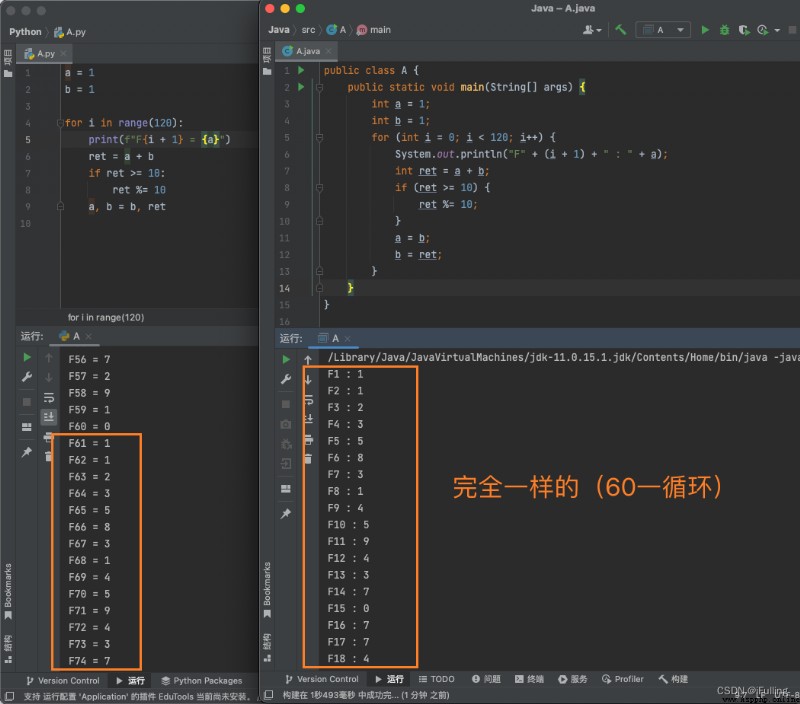Click the grey bug icon in Java run panel

pyautogui.click(x=286, y=444)
